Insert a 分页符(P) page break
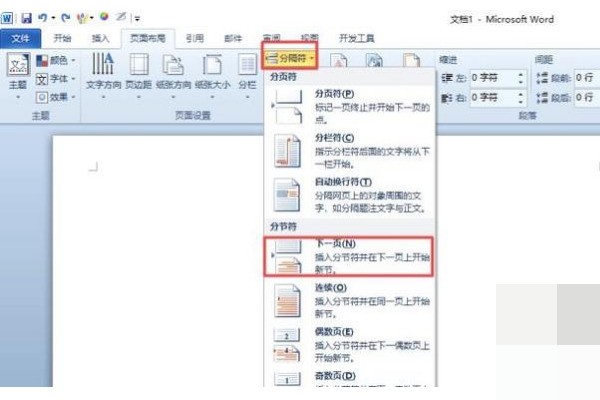 coord(350,106)
